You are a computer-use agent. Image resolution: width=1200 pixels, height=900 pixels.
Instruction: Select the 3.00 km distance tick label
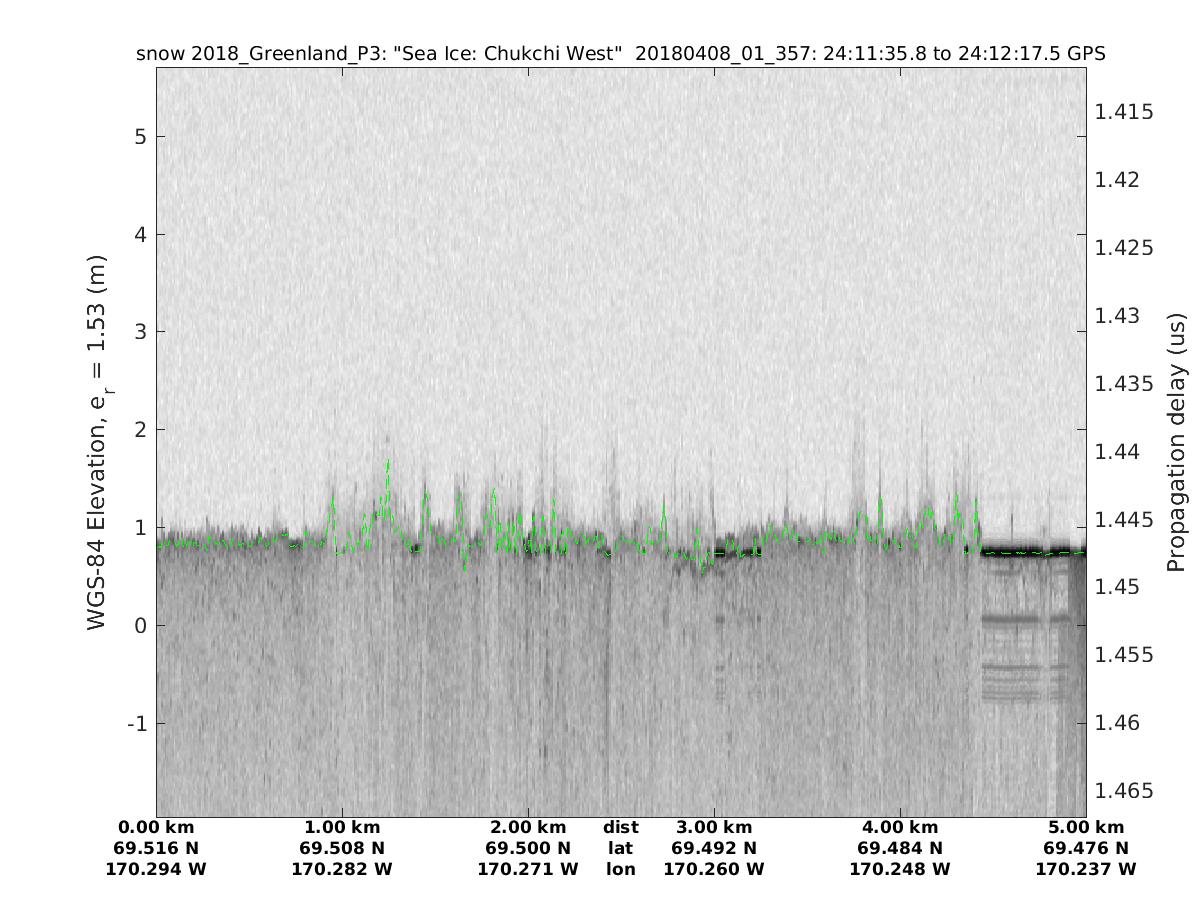[714, 827]
